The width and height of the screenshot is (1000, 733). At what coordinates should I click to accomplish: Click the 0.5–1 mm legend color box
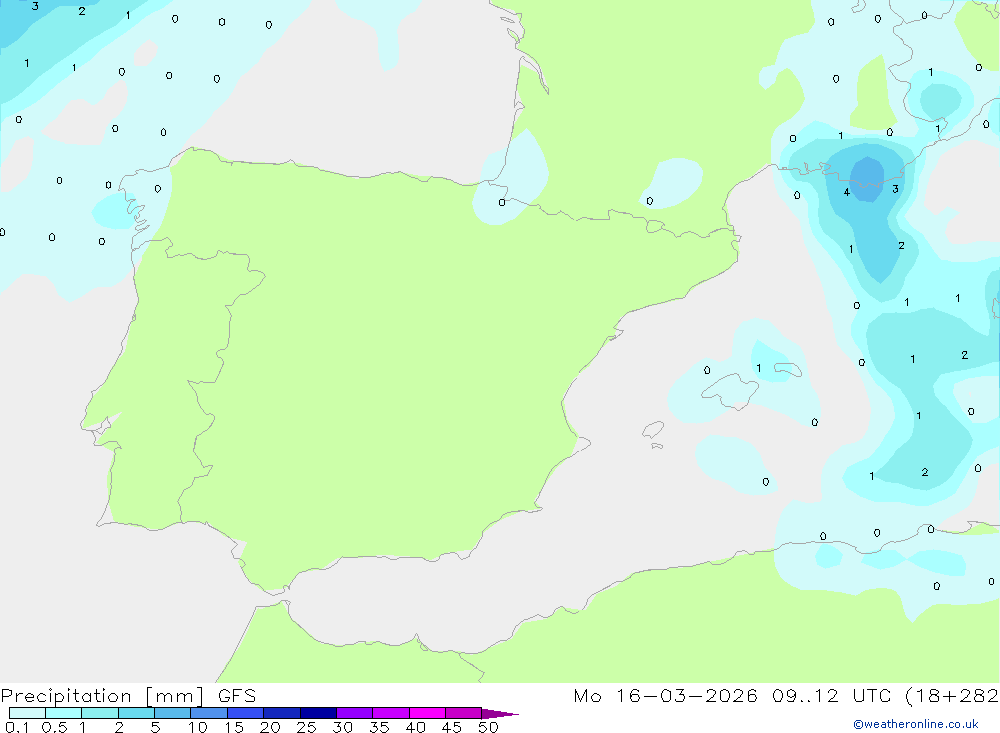(x=63, y=713)
